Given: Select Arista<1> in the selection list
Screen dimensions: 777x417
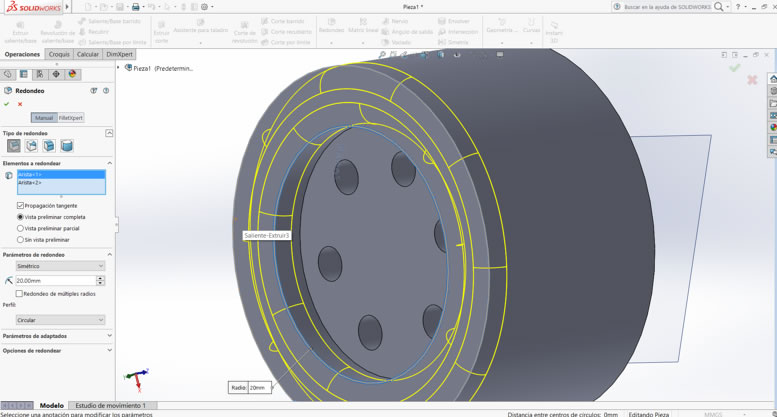Looking at the screenshot, I should [x=61, y=174].
